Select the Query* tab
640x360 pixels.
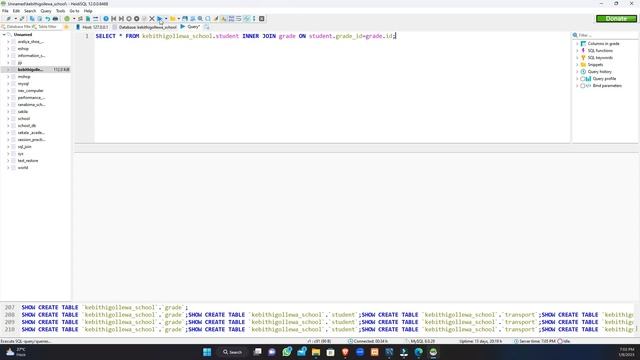click(190, 27)
